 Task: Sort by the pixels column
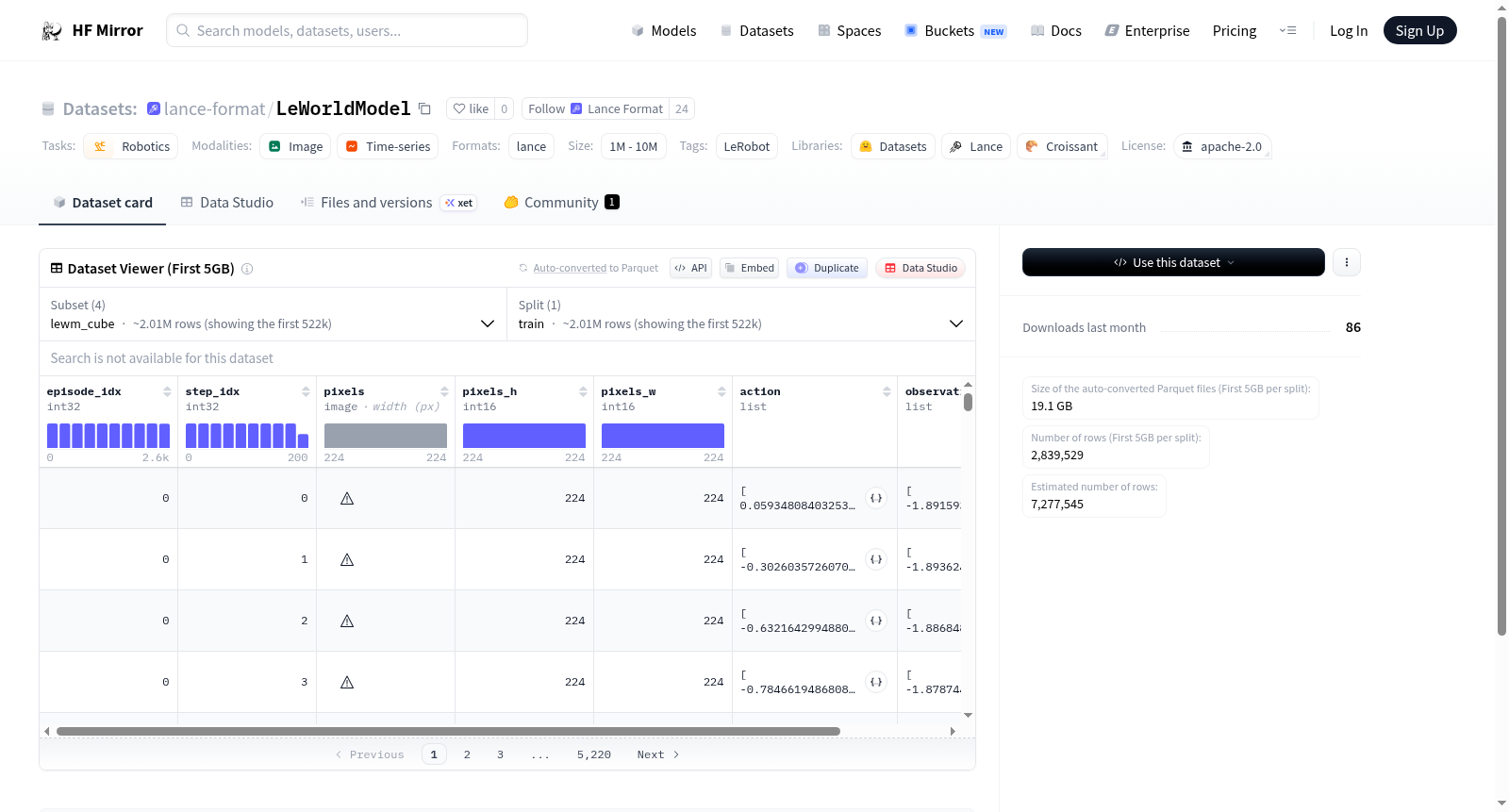click(444, 391)
